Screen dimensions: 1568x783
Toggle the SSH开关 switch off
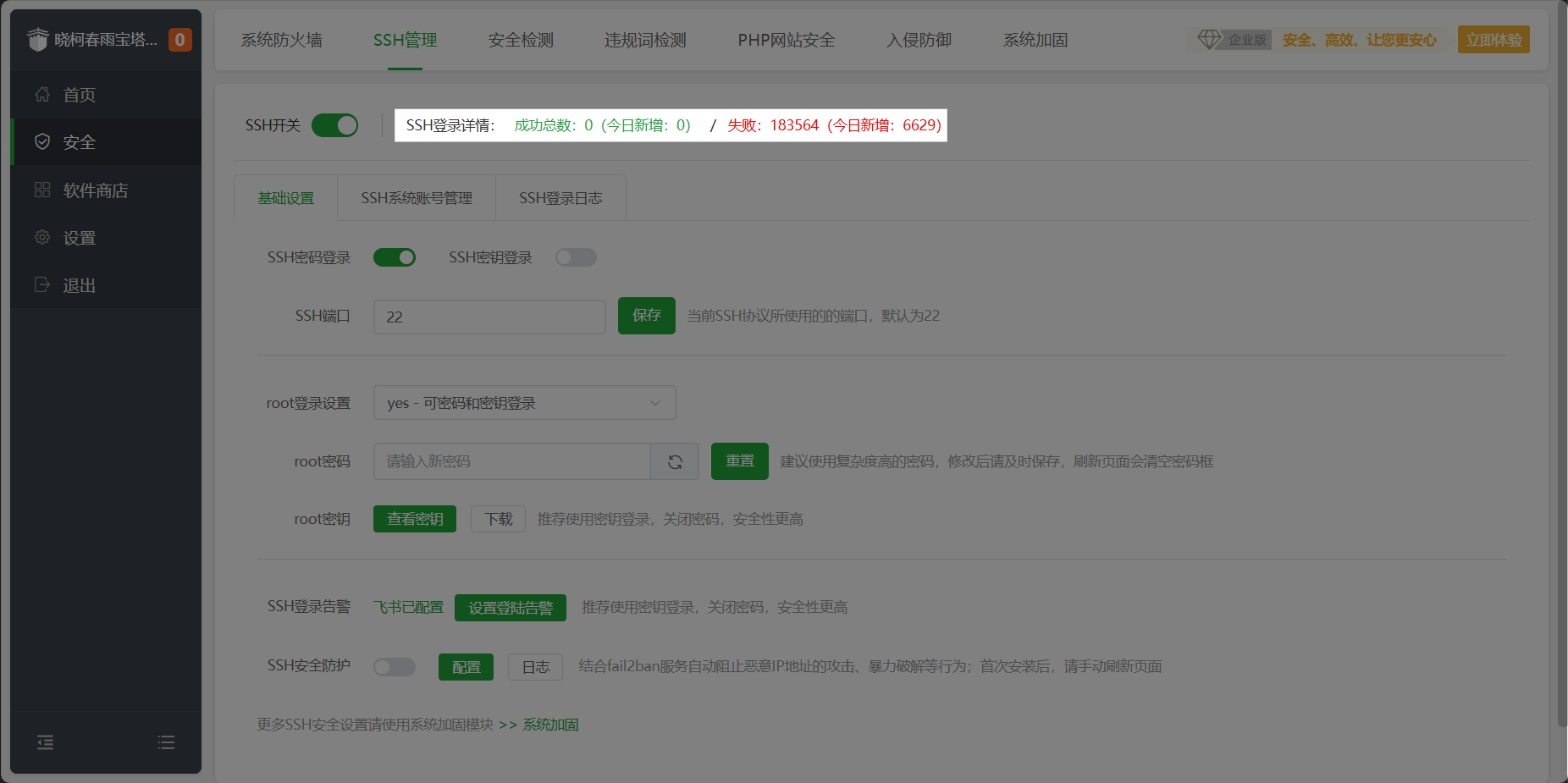[x=334, y=125]
